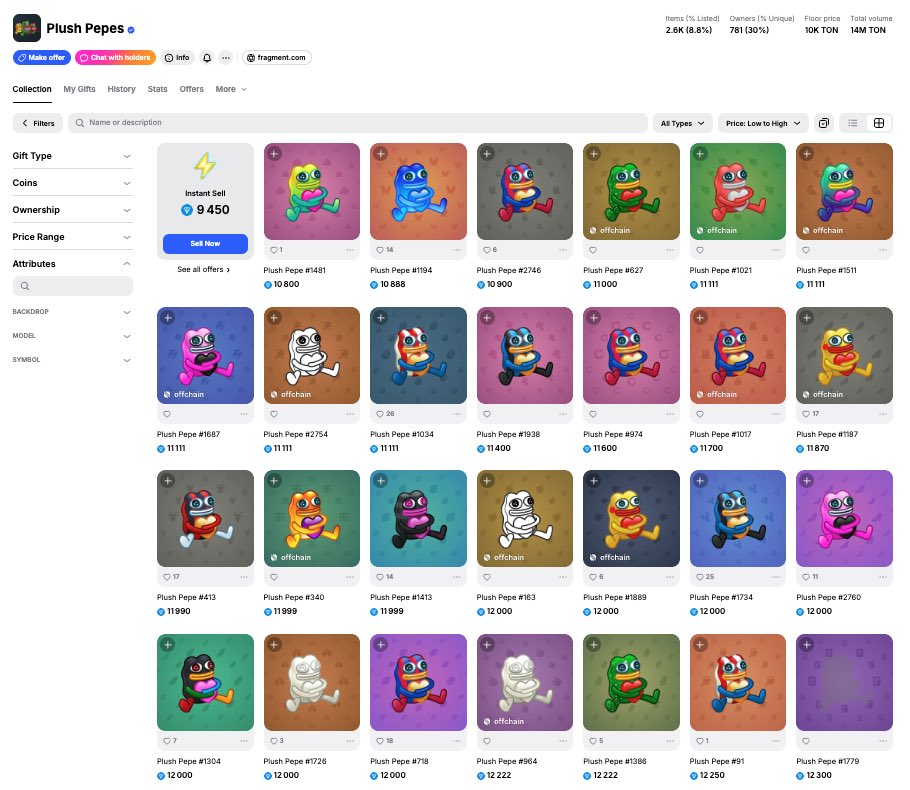Expand the Gift Type filter
The width and height of the screenshot is (910, 790).
(73, 156)
